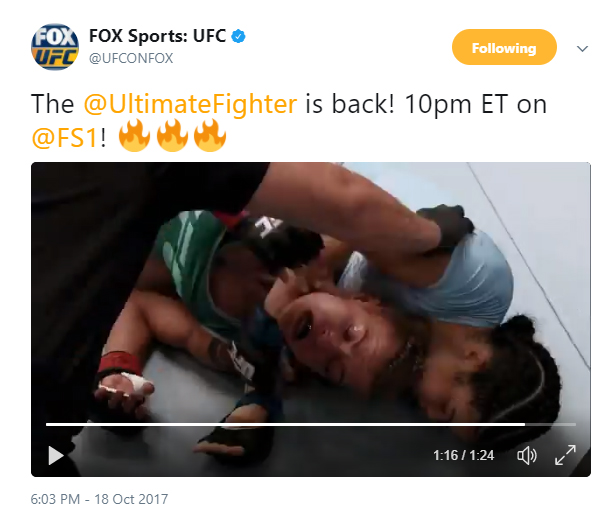Screen dimensions: 616x521
Task: Click the middle fire emoji
Action: pyautogui.click(x=172, y=136)
